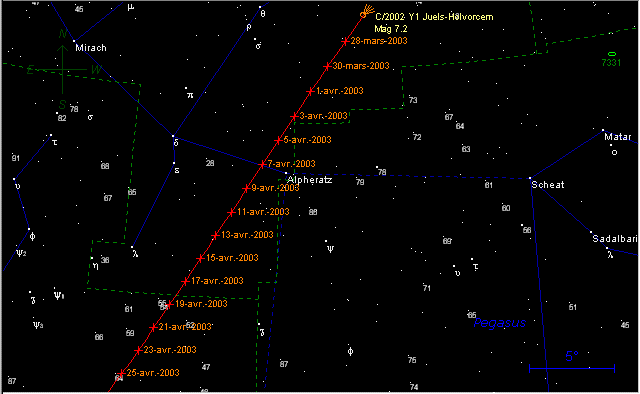
Task: Select the psi Pegasi star
Action: pyautogui.click(x=326, y=241)
